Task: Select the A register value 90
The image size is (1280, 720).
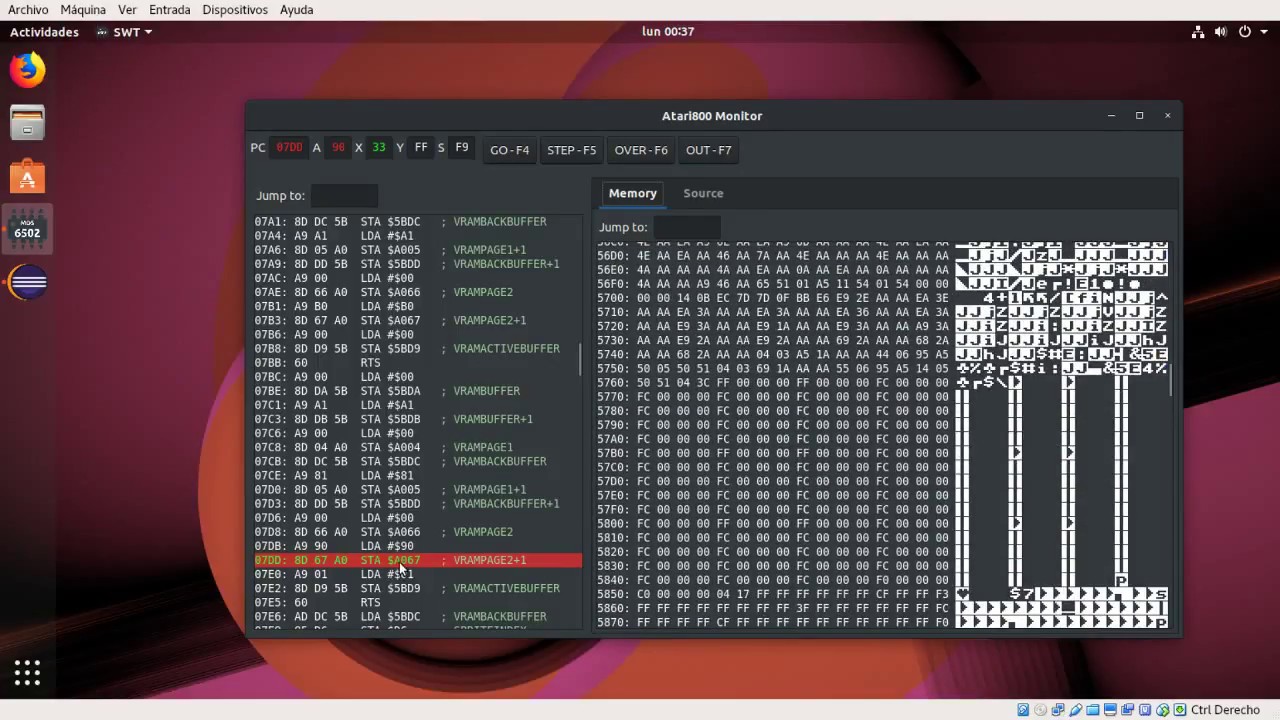Action: click(338, 148)
